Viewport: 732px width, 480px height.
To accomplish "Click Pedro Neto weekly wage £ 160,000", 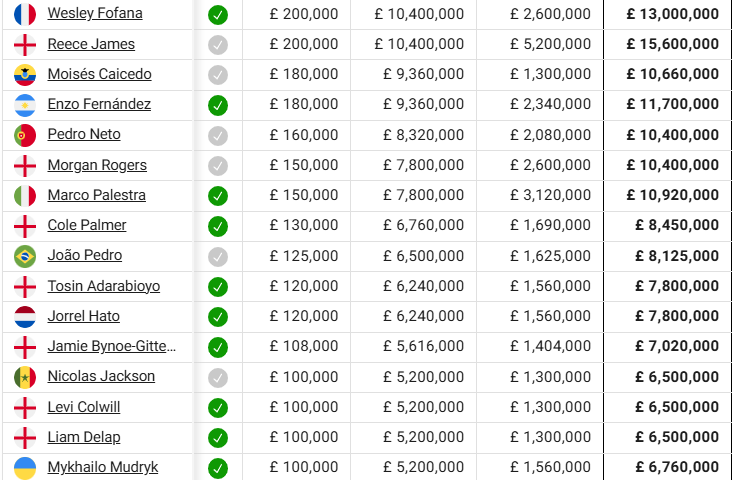I will [x=304, y=135].
